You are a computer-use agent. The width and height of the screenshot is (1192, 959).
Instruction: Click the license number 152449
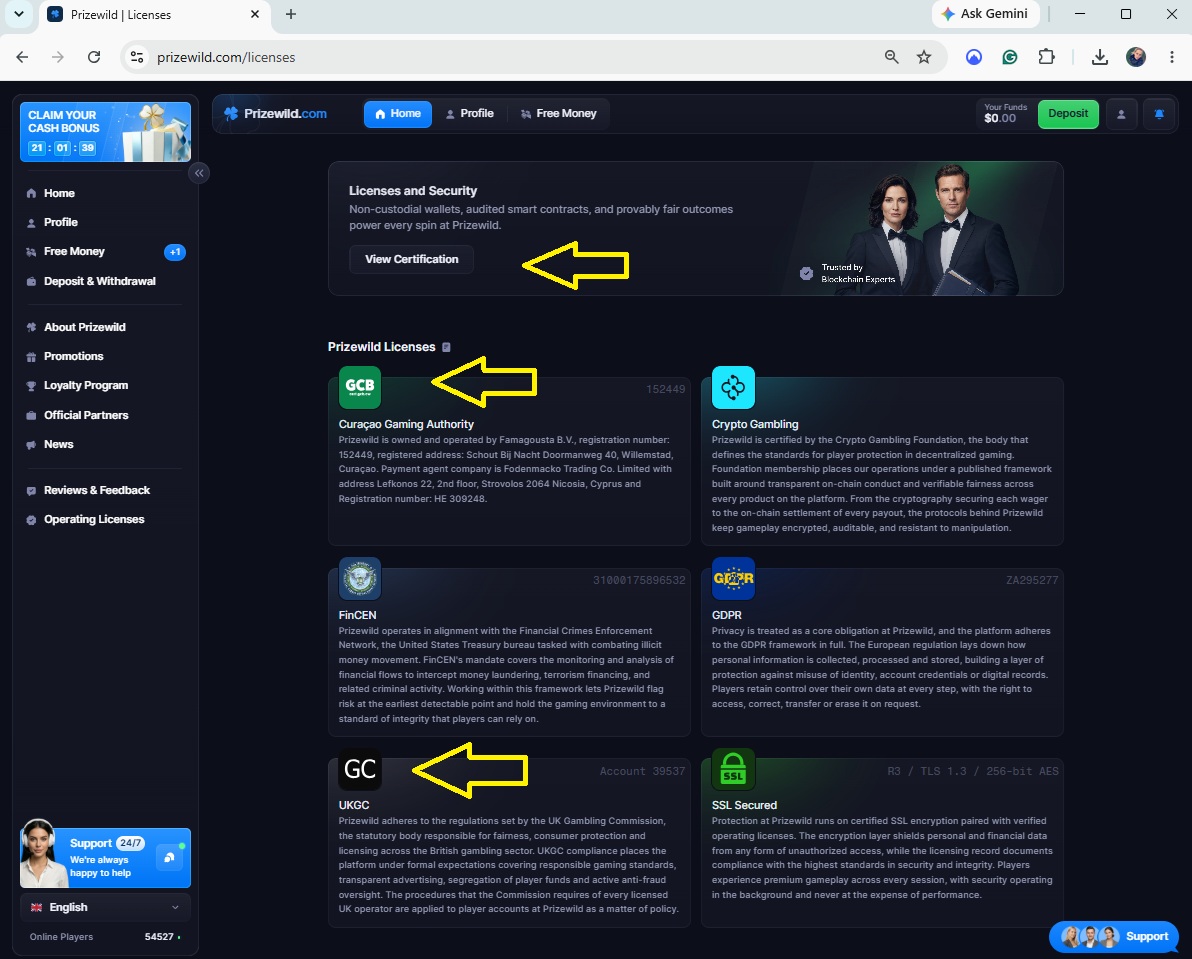point(665,389)
